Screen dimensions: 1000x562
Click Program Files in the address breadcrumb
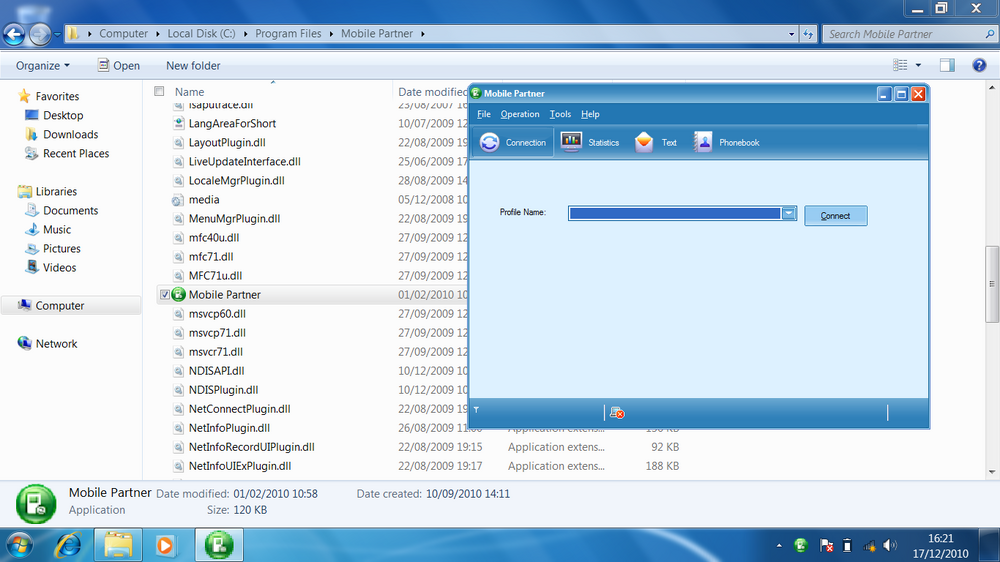pyautogui.click(x=288, y=34)
